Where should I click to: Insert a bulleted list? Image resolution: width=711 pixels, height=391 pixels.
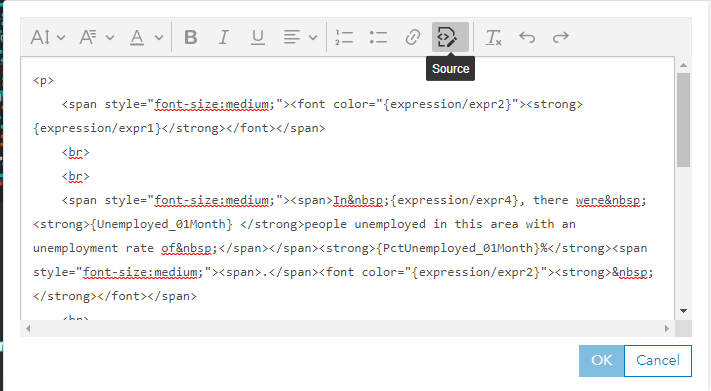point(378,37)
